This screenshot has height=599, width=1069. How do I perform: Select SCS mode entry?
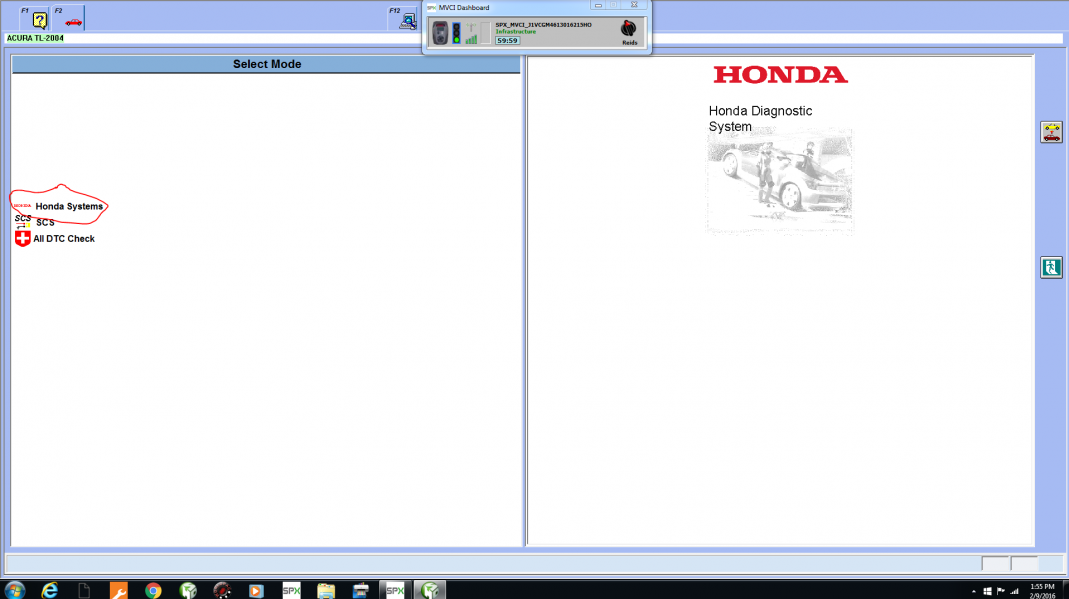[x=45, y=223]
